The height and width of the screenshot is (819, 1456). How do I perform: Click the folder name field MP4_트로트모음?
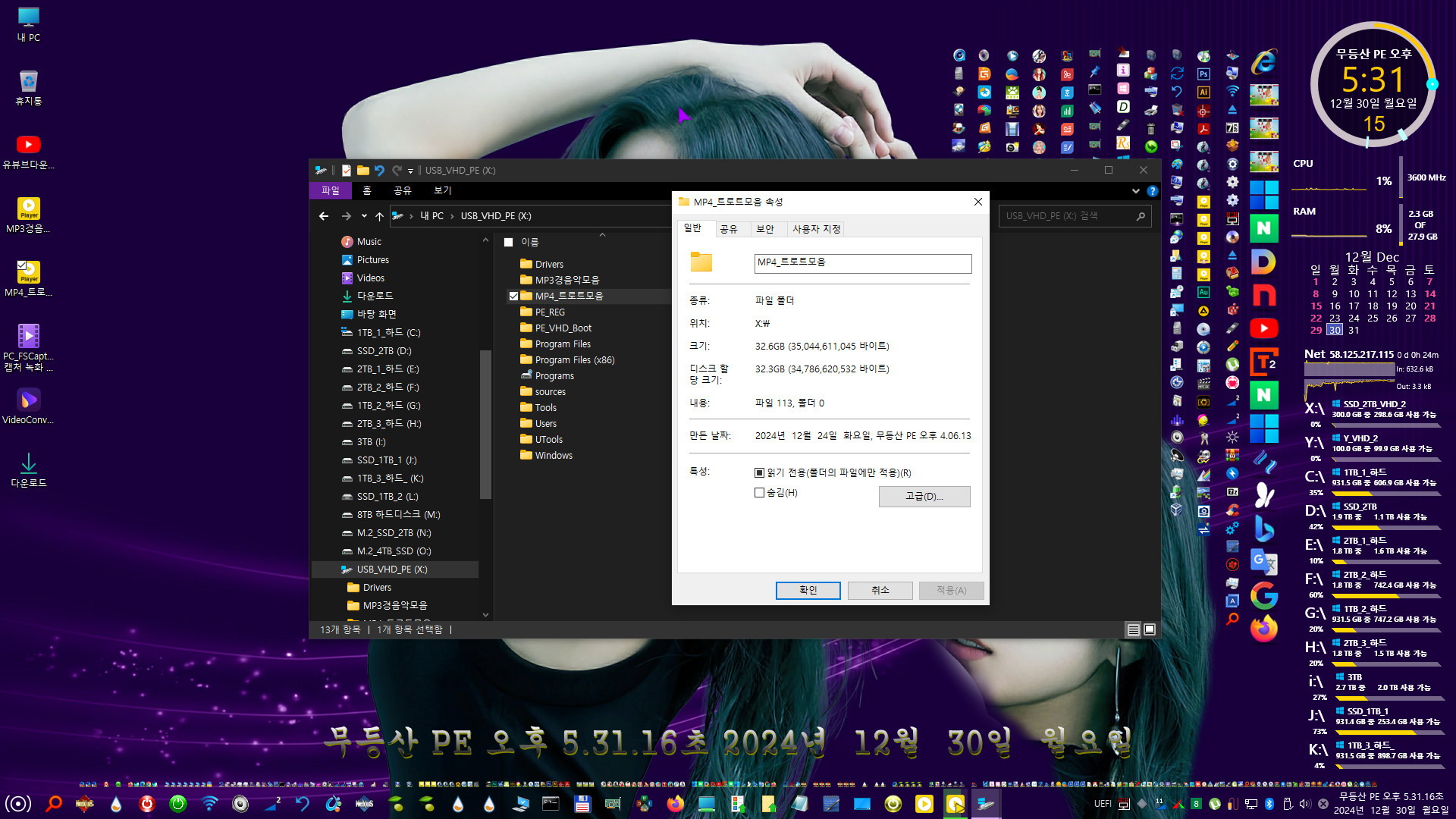863,263
